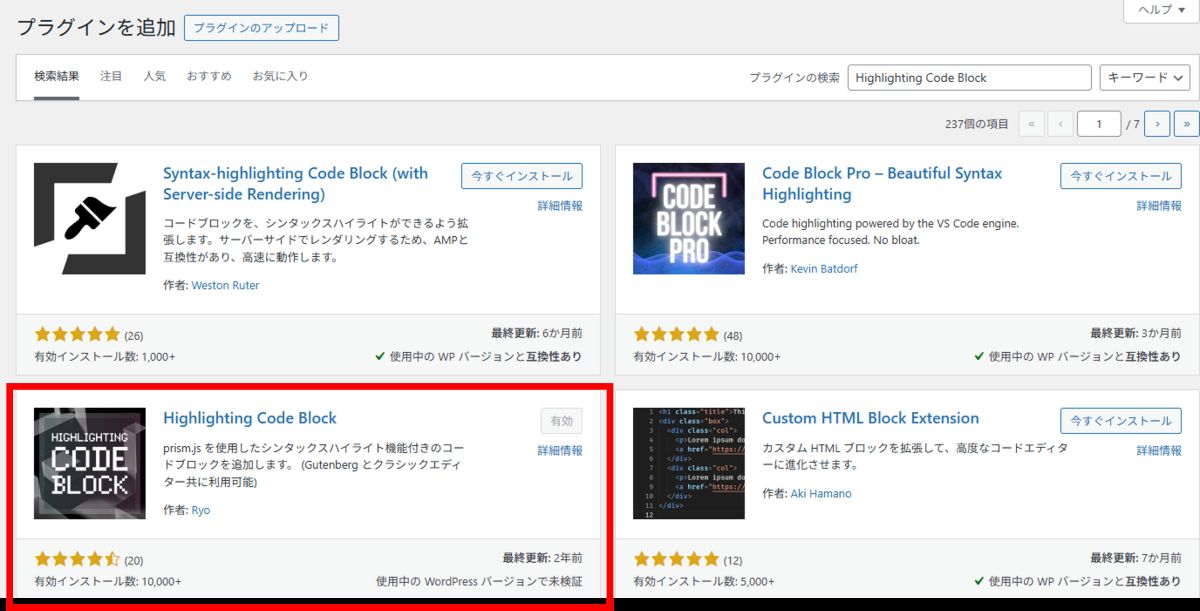Image resolution: width=1200 pixels, height=611 pixels.
Task: Install Custom HTML Block Extension plugin
Action: pyautogui.click(x=1120, y=421)
